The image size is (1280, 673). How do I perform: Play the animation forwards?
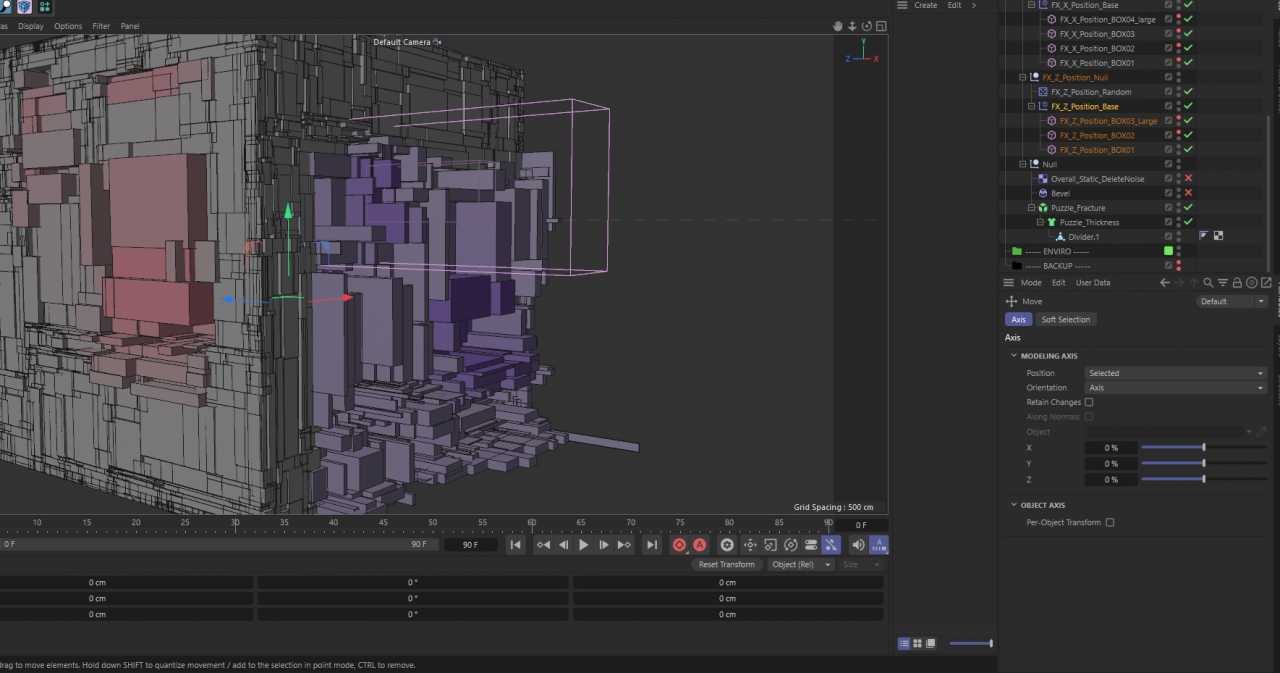pyautogui.click(x=584, y=545)
